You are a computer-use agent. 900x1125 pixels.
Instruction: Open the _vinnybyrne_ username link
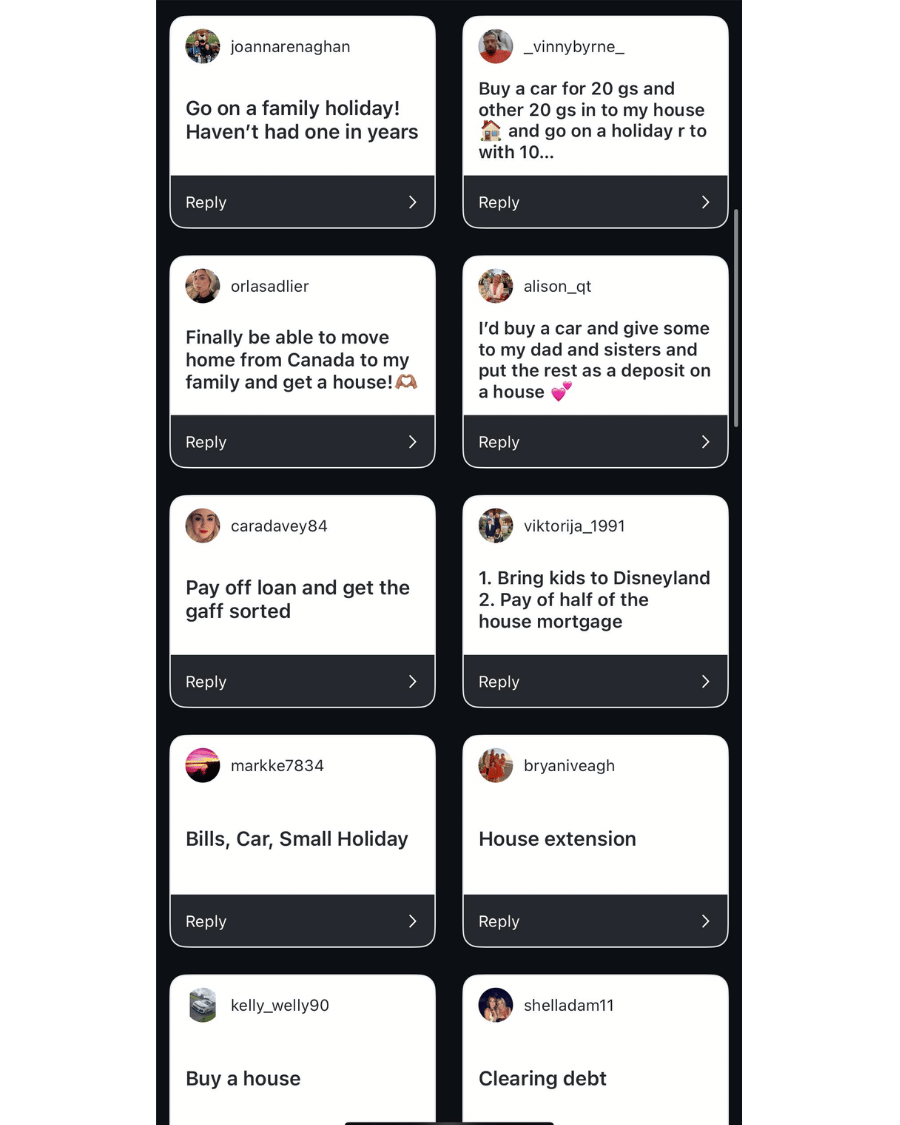click(574, 47)
